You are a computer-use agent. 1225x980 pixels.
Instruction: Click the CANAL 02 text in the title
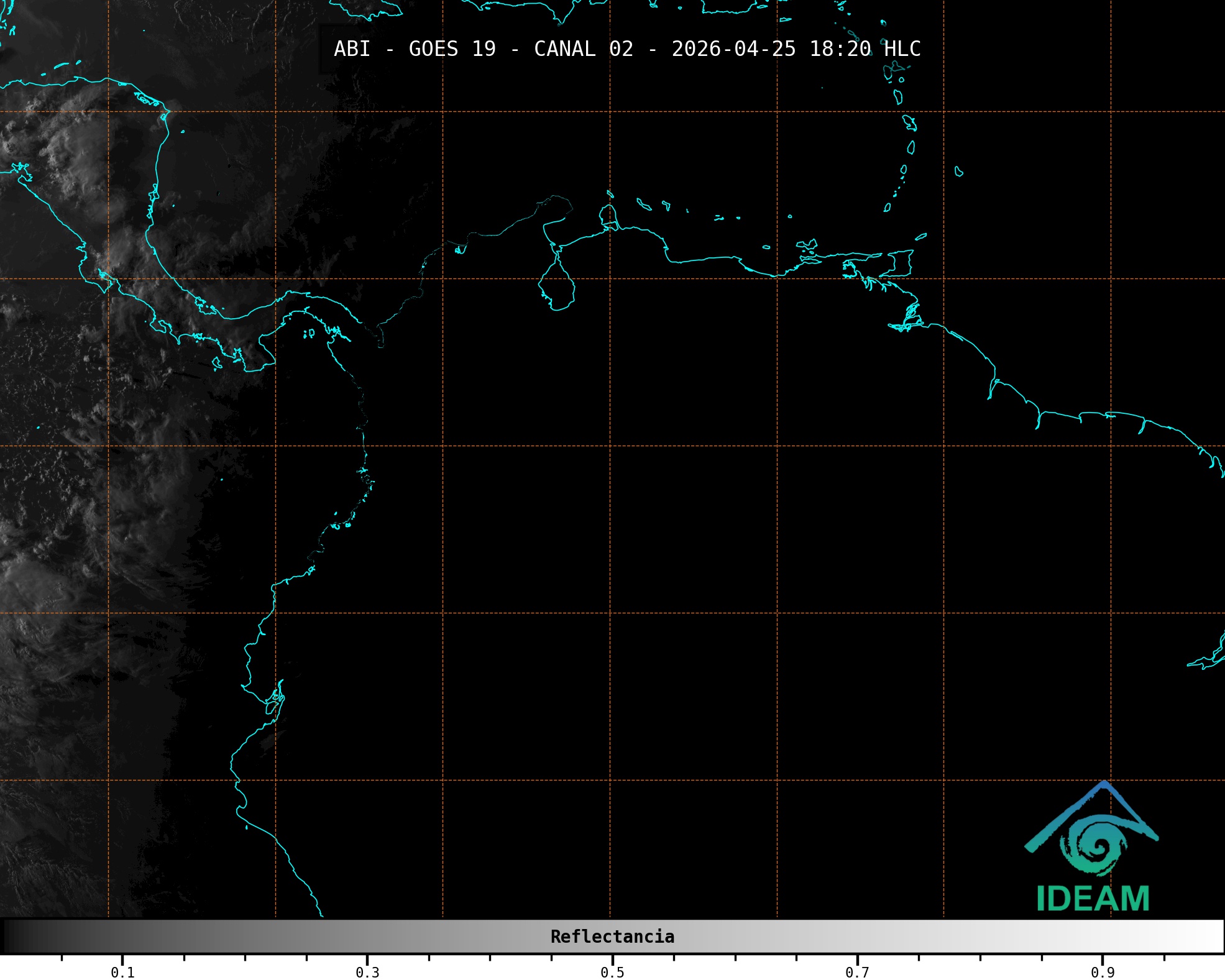(583, 49)
